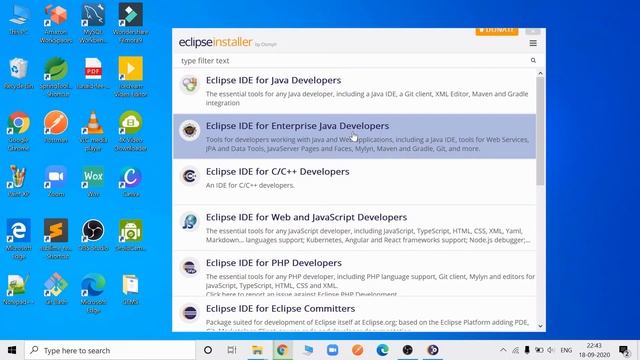Focus the type filter text field
The height and width of the screenshot is (360, 640).
[353, 60]
